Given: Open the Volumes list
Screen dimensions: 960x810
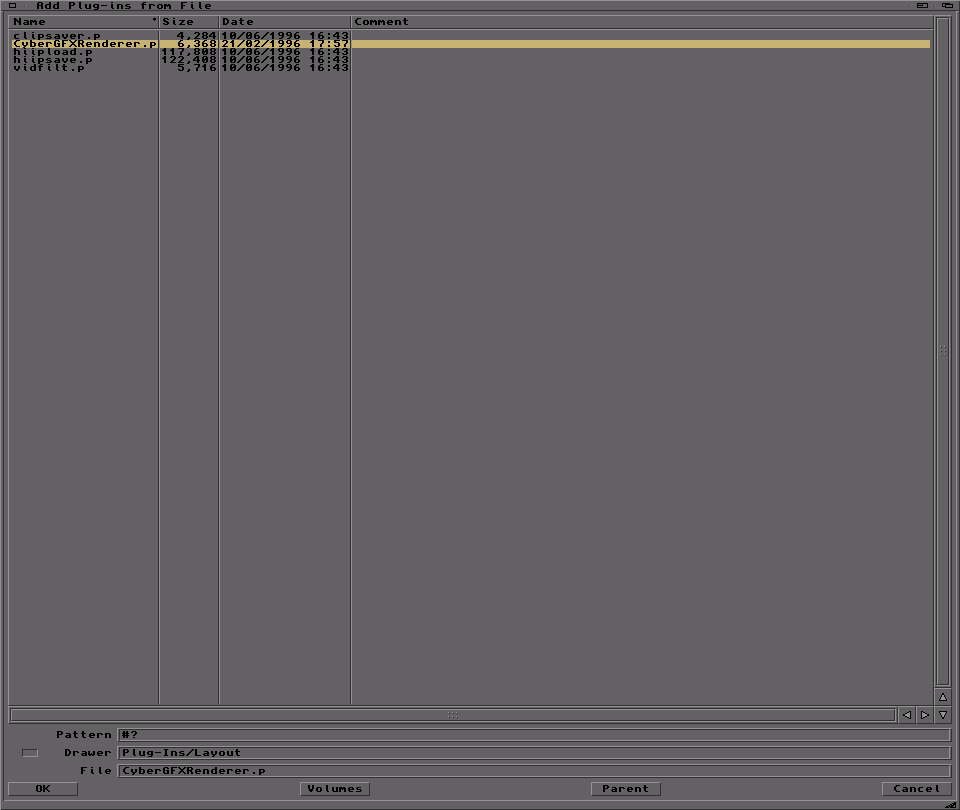Looking at the screenshot, I should [334, 788].
